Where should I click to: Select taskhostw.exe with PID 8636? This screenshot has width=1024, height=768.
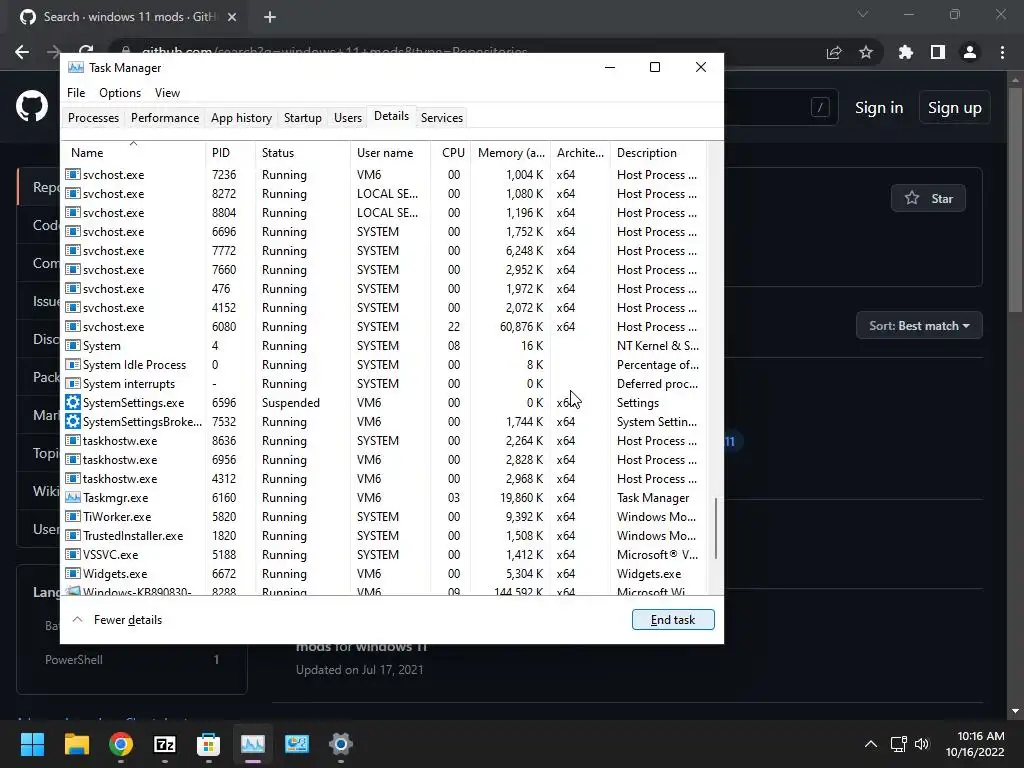385,441
